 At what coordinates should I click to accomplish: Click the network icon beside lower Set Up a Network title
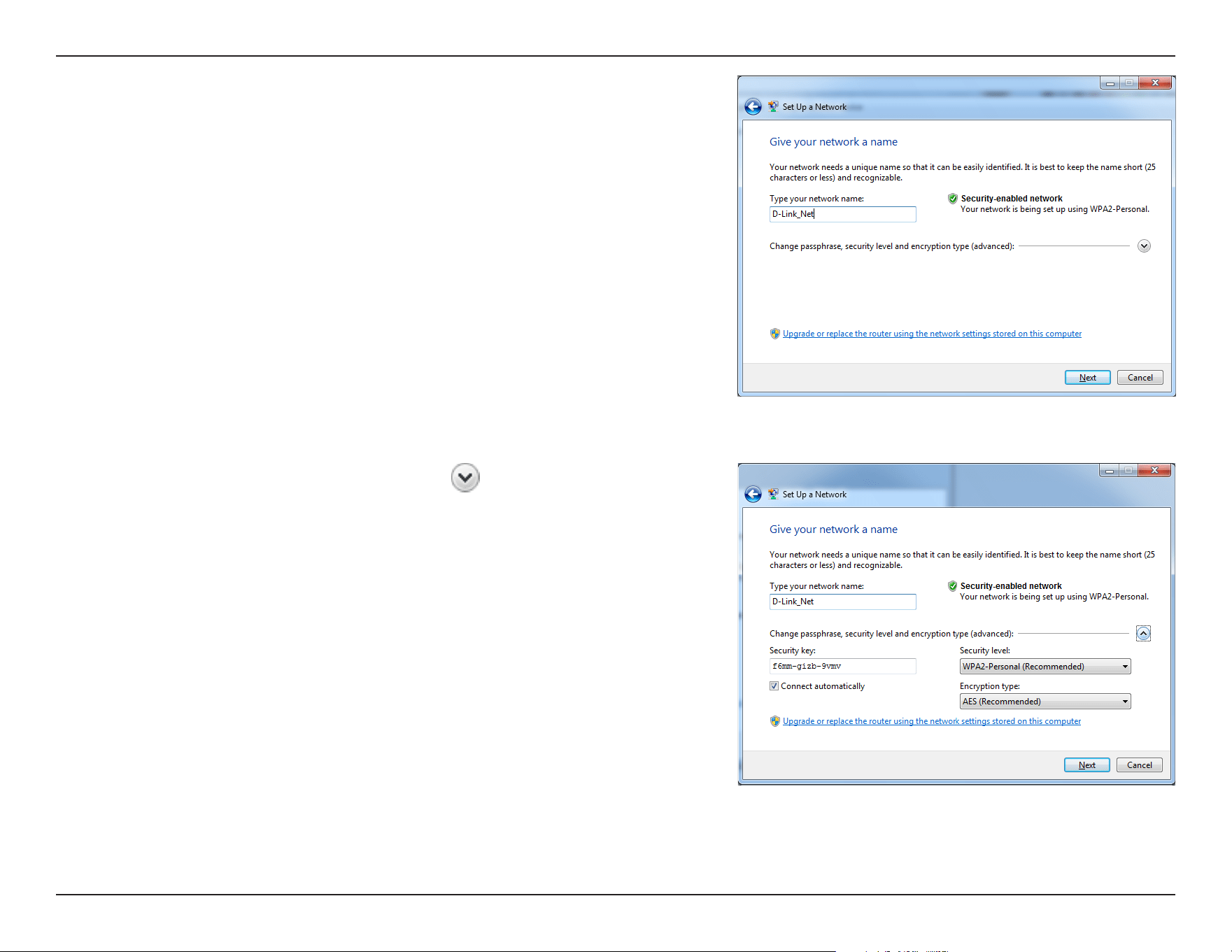pos(773,495)
